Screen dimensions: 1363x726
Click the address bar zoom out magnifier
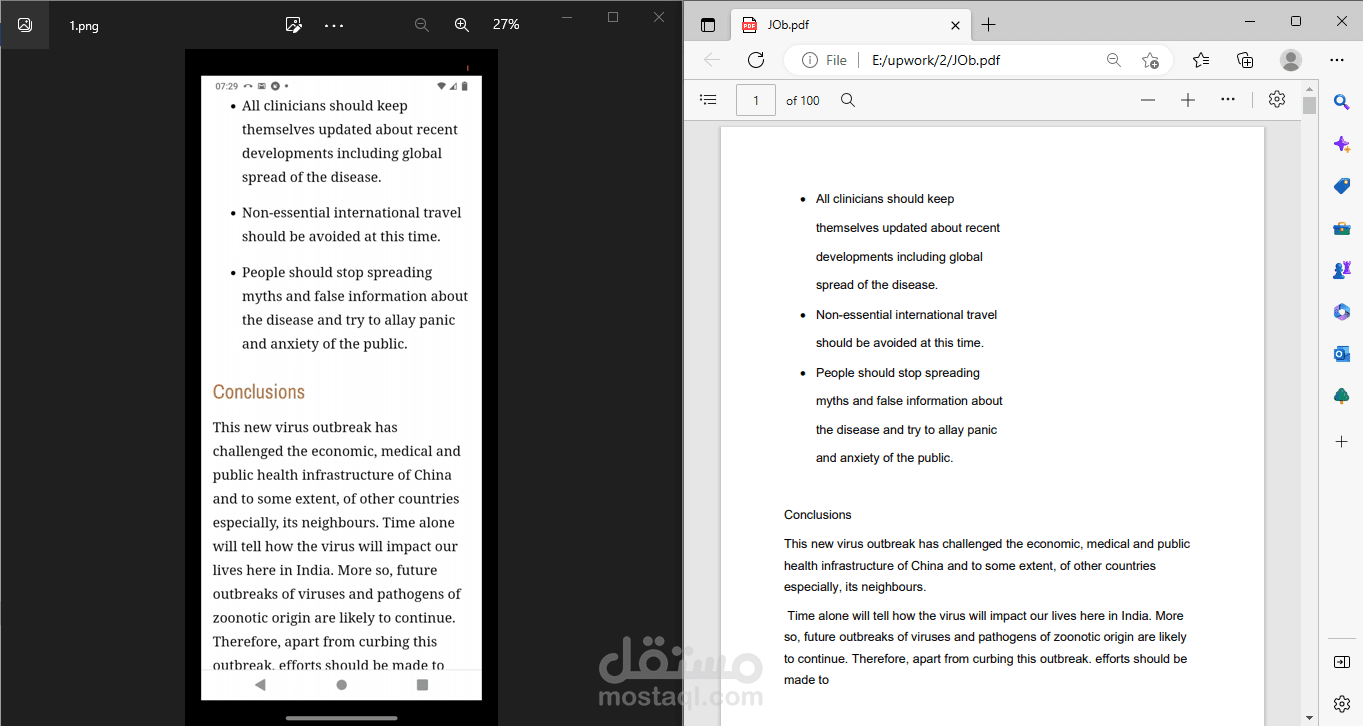click(x=1113, y=60)
